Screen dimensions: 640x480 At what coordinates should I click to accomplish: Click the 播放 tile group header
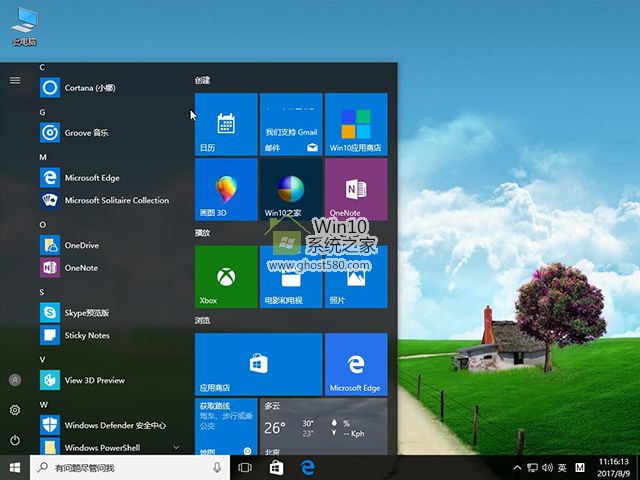tap(202, 233)
